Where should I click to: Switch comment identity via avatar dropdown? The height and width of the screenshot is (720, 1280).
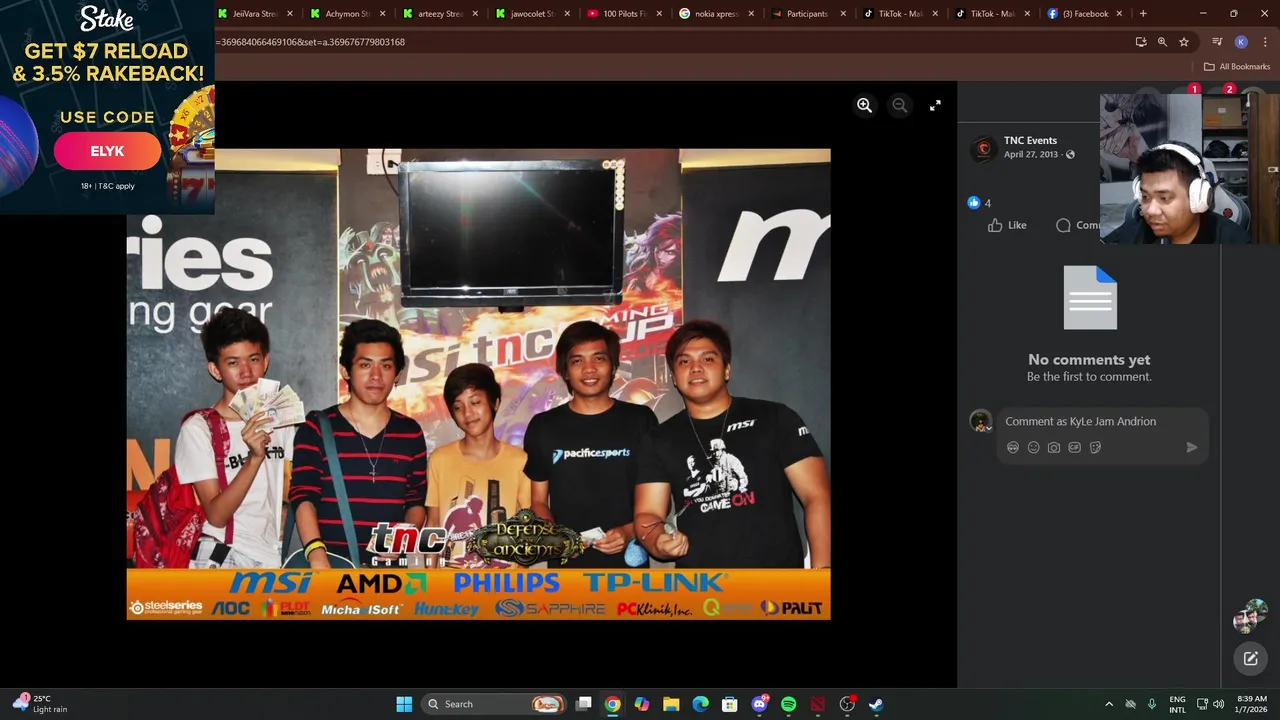pos(981,422)
